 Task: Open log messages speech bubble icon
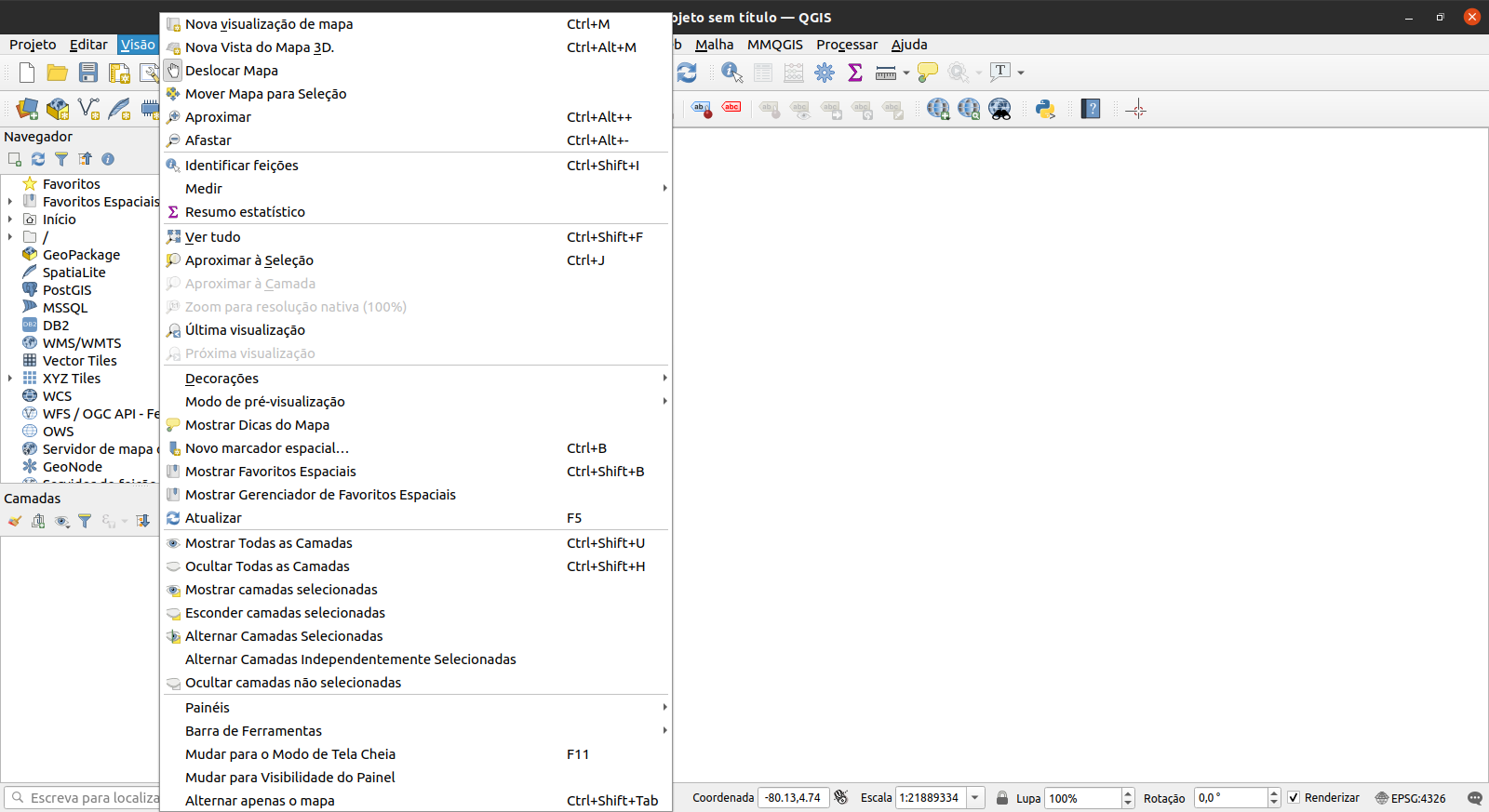point(1474,798)
